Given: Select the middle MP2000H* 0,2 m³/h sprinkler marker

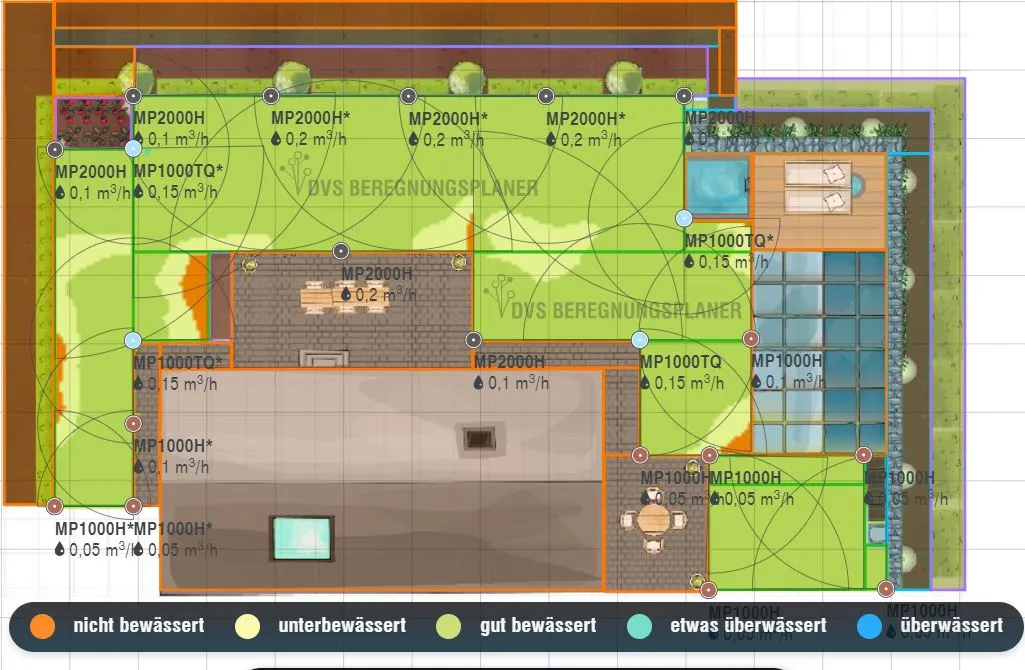Looking at the screenshot, I should 409,96.
